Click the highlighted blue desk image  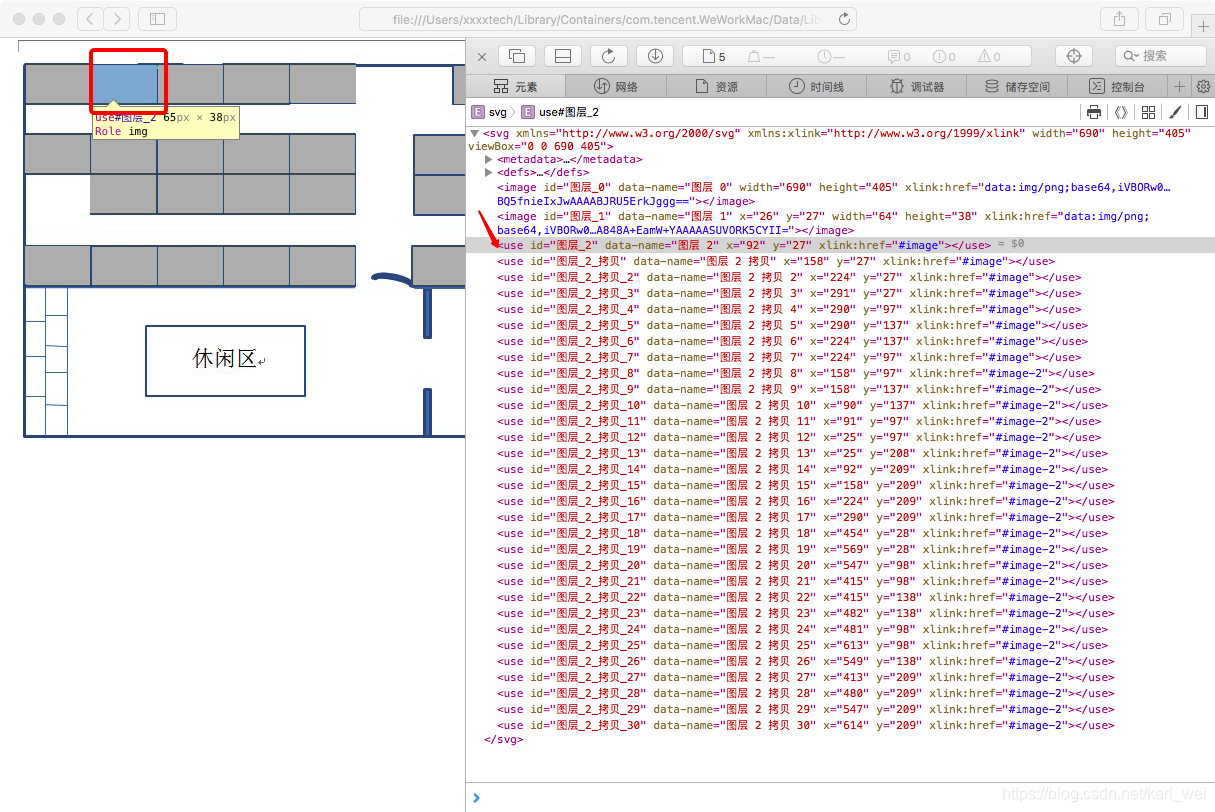[x=125, y=84]
